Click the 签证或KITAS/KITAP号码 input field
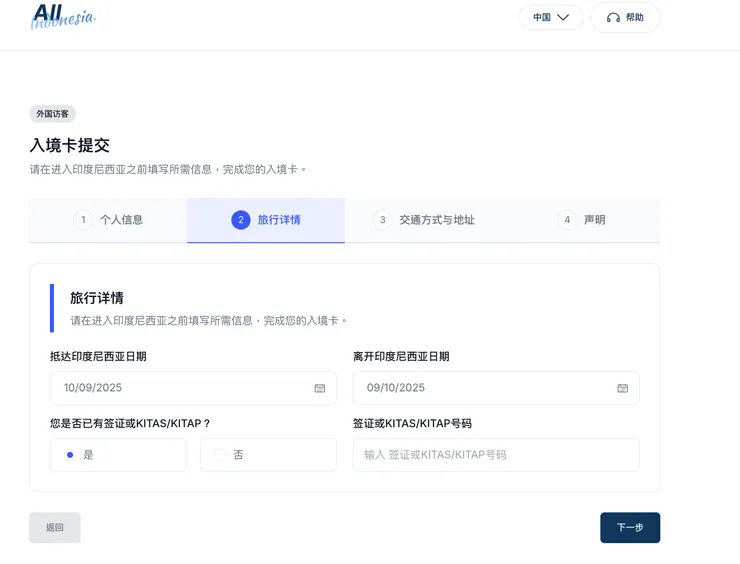This screenshot has height=564, width=740. 496,455
